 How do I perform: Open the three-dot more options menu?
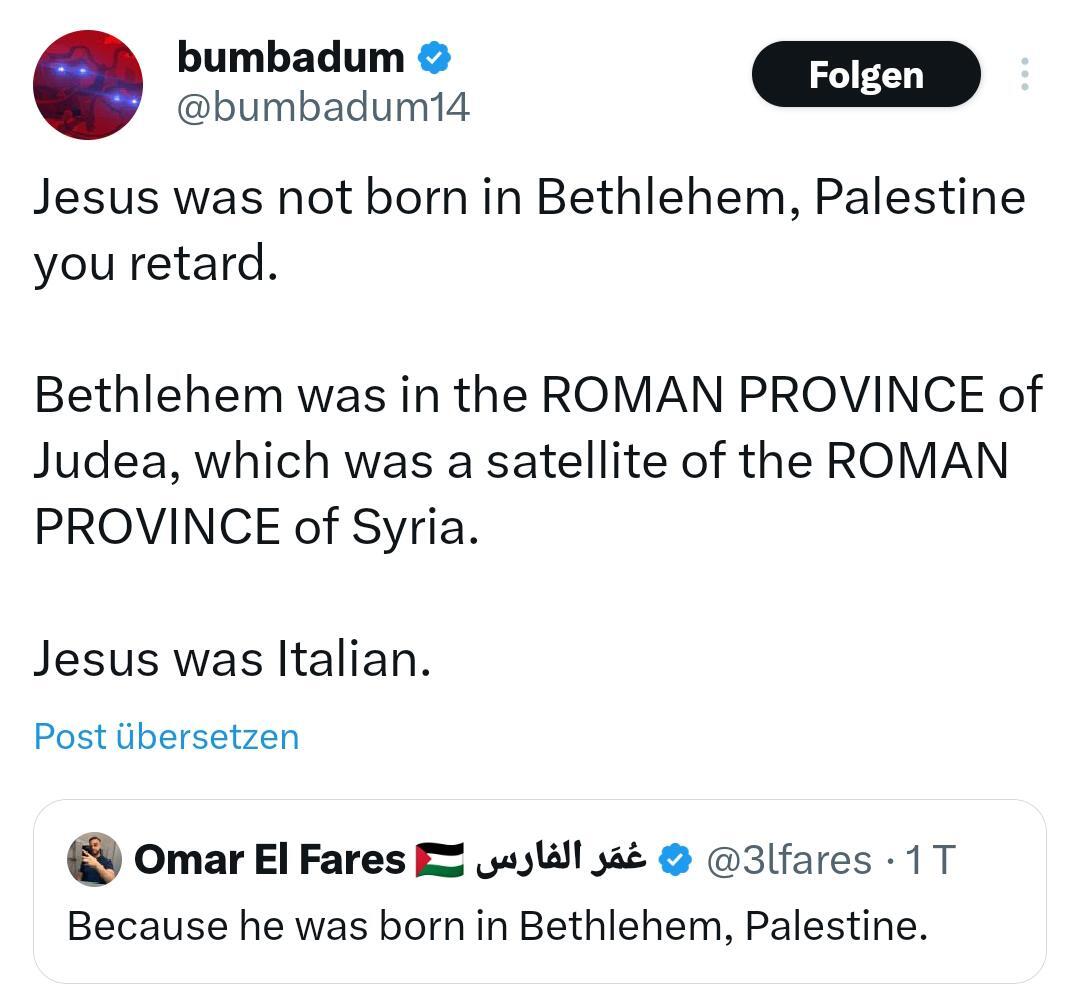(1025, 75)
